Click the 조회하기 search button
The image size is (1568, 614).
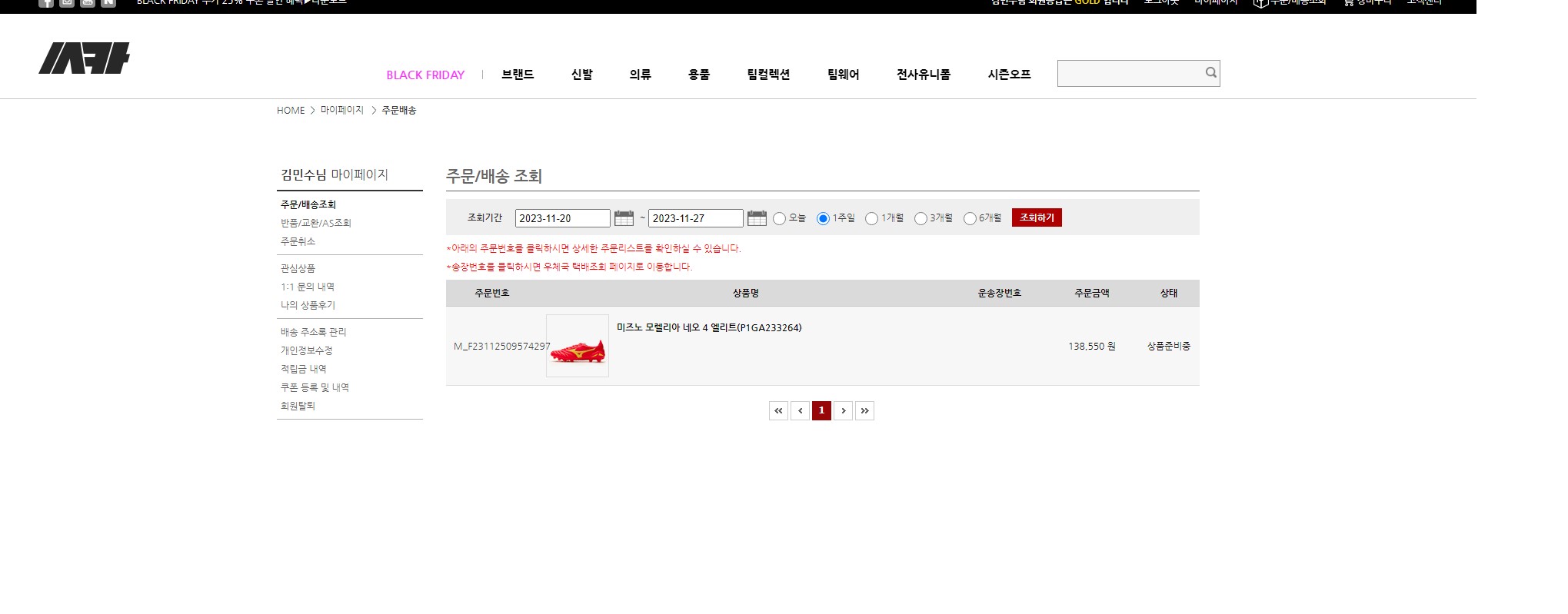tap(1037, 217)
